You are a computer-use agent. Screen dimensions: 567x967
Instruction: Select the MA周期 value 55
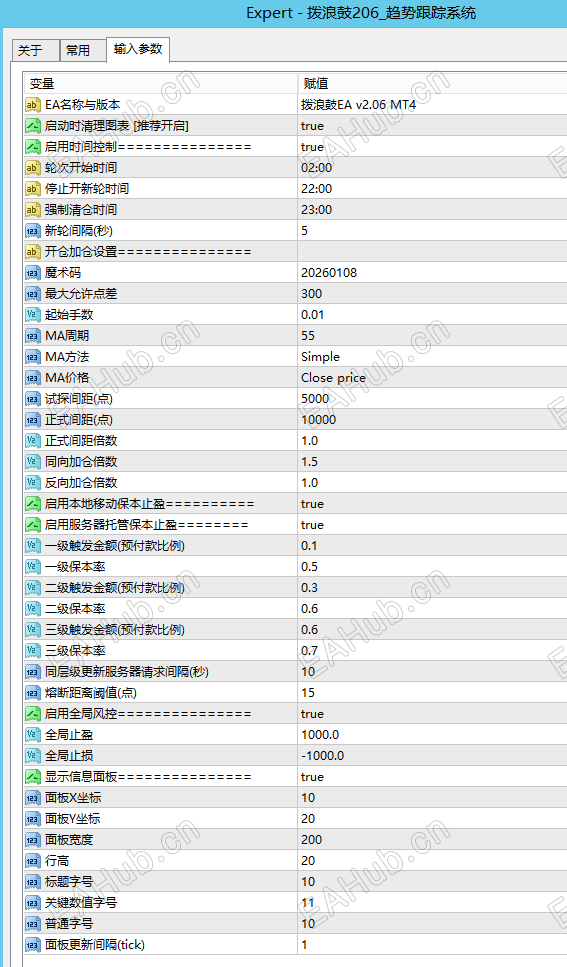click(308, 335)
